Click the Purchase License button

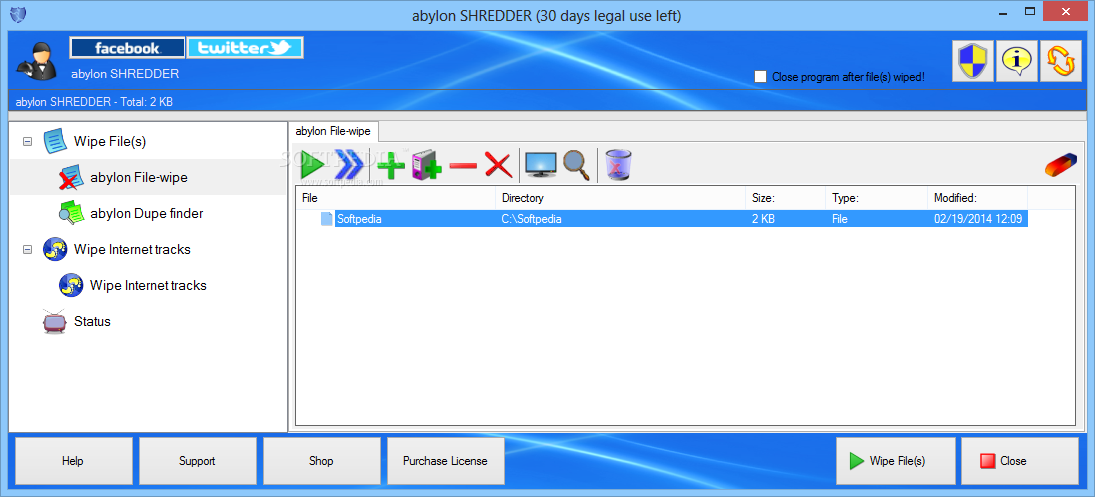[x=446, y=461]
